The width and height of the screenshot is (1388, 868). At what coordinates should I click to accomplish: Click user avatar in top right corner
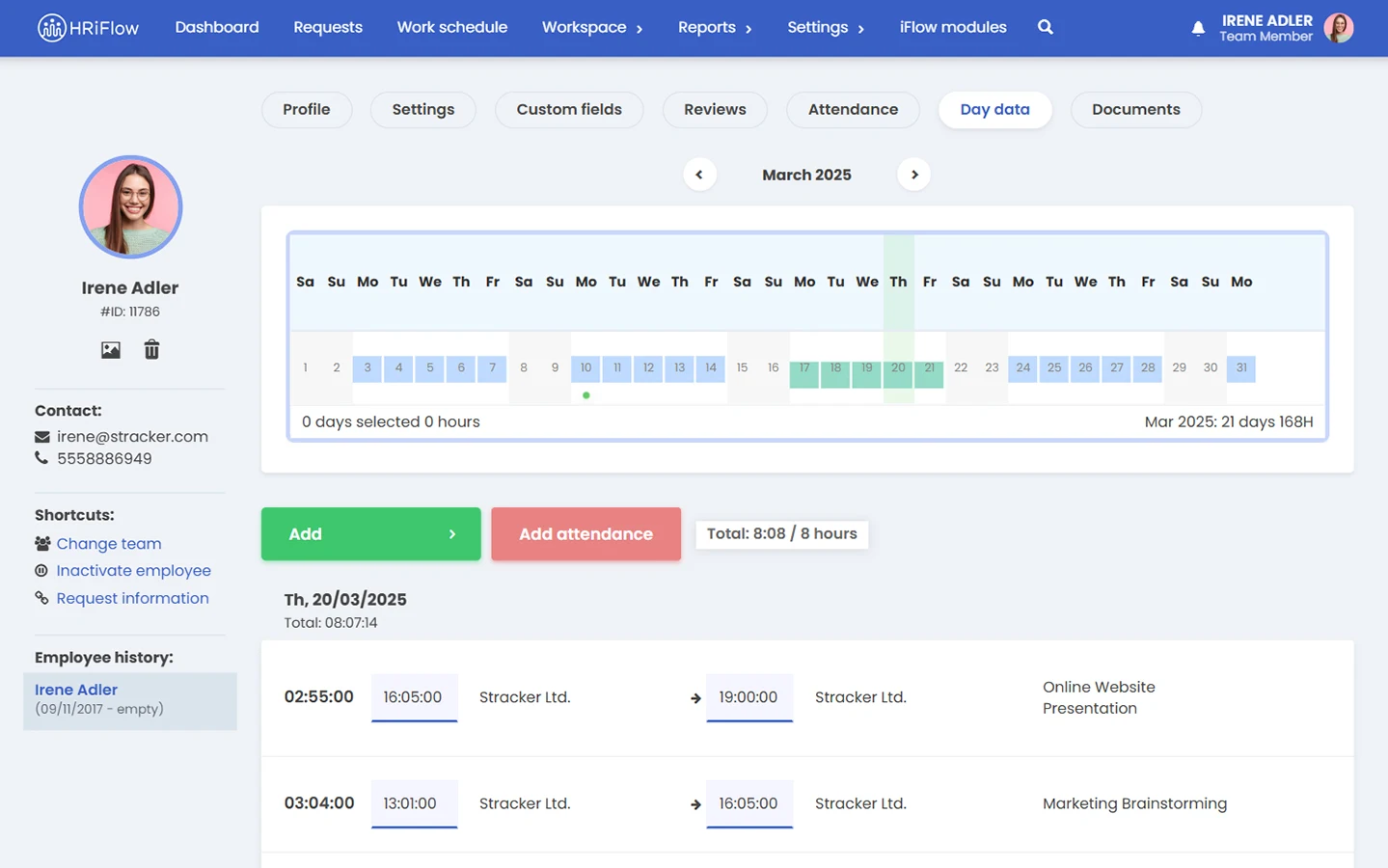(x=1339, y=28)
